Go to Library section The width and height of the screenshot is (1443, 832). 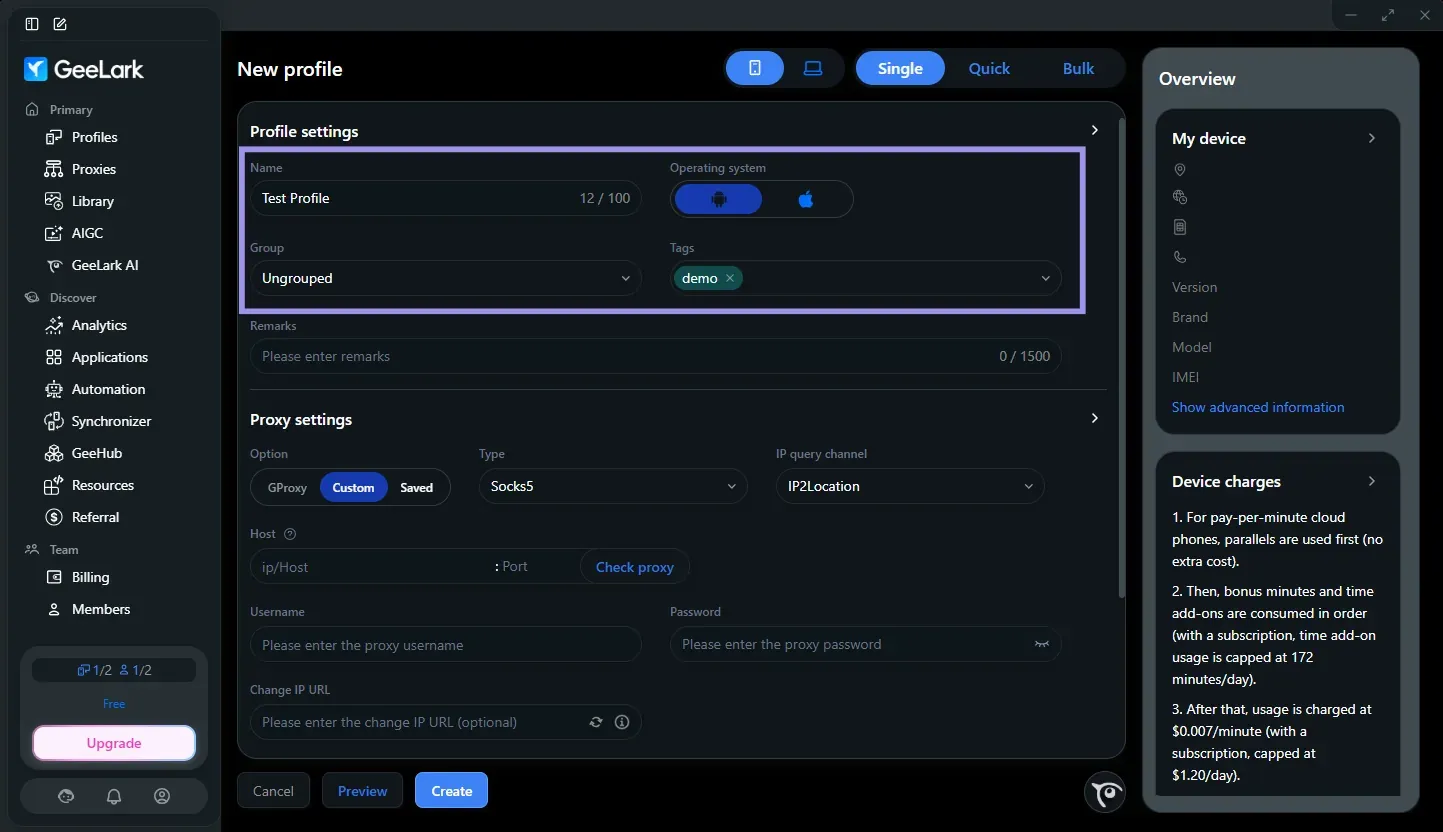pos(93,201)
